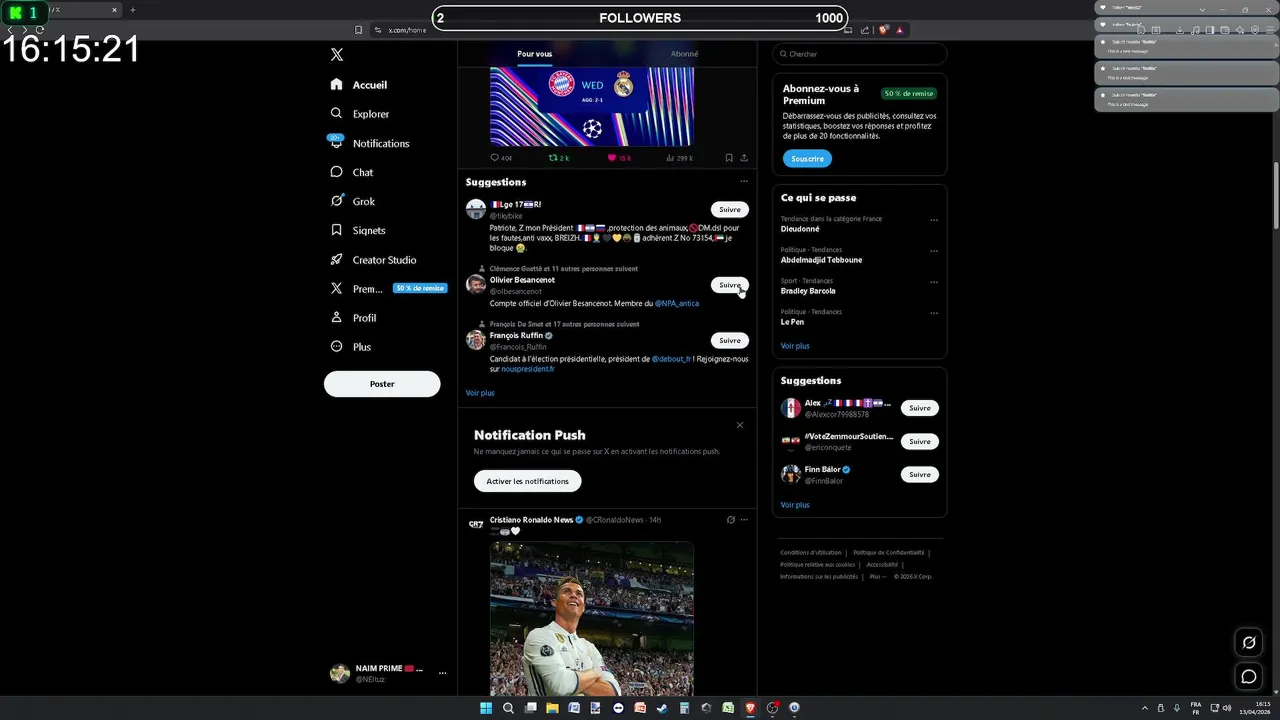This screenshot has width=1280, height=720.
Task: Dismiss the Notification Push card
Action: click(740, 425)
